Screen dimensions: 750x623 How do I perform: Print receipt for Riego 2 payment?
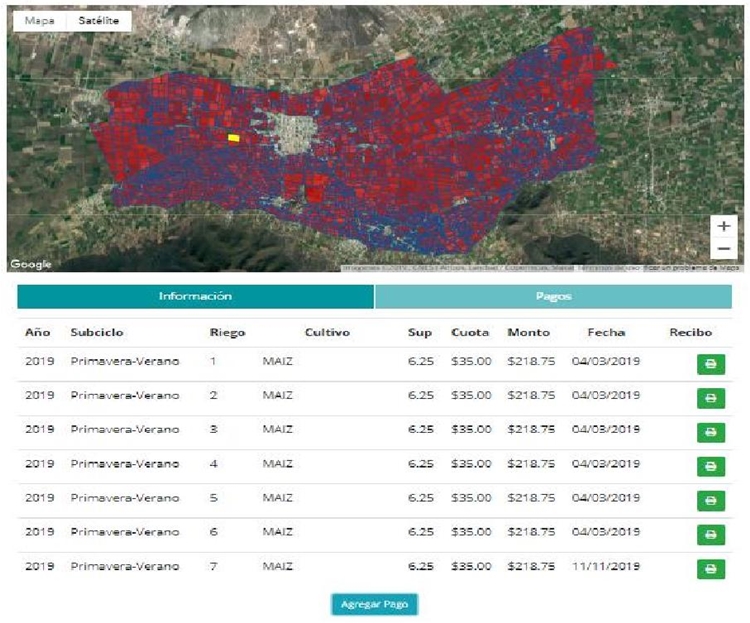point(710,398)
